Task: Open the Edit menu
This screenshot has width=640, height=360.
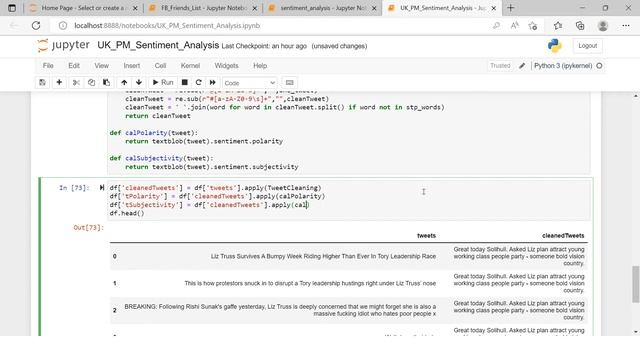Action: (74, 66)
